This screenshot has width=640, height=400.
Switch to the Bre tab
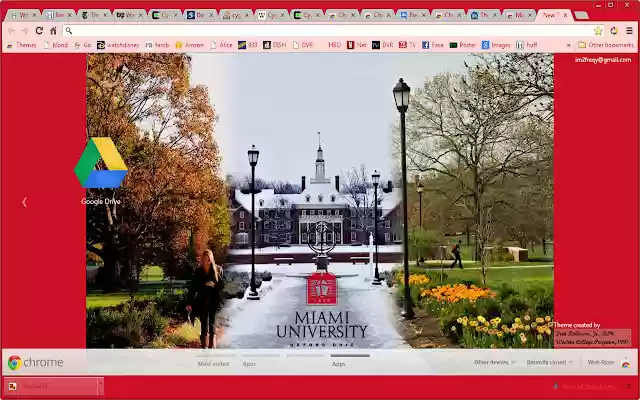point(60,15)
